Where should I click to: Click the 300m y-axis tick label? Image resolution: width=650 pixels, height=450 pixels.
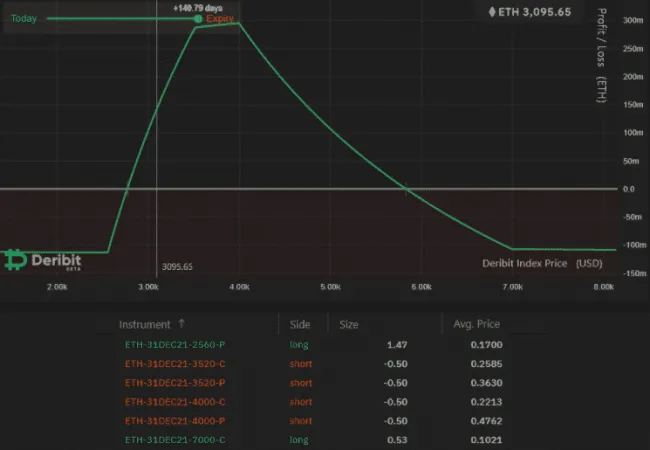point(633,20)
